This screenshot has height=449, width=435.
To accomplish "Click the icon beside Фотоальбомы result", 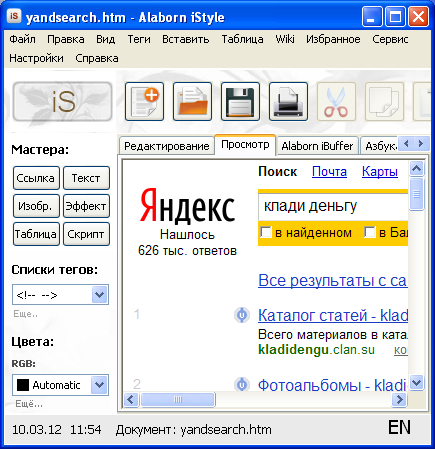I will (242, 384).
